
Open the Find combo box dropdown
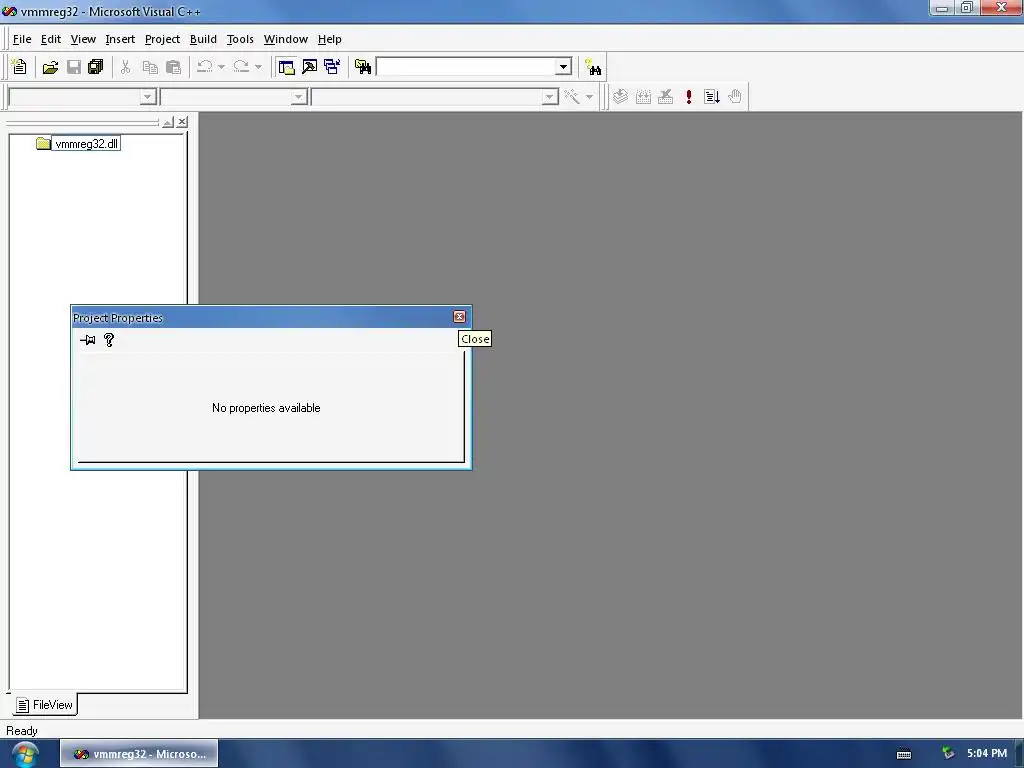click(x=563, y=67)
